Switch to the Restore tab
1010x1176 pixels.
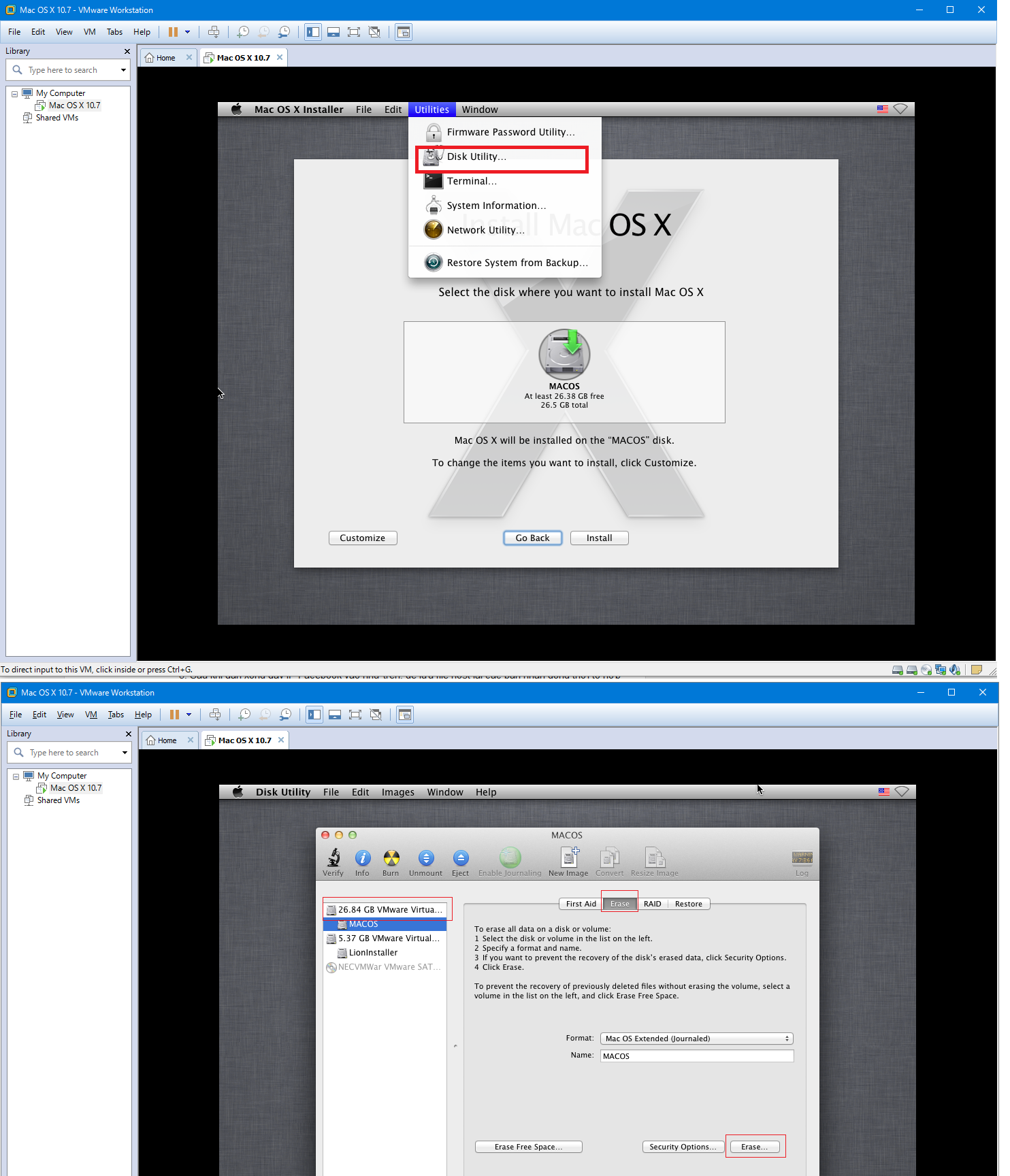coord(689,904)
